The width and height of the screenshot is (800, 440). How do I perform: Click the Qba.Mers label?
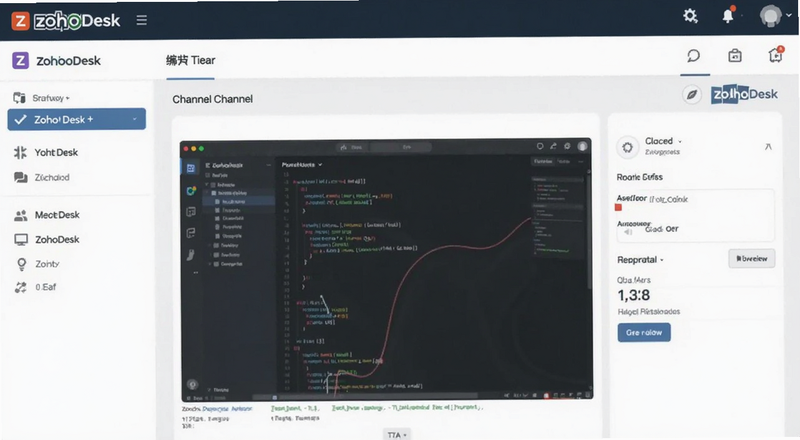pyautogui.click(x=634, y=280)
